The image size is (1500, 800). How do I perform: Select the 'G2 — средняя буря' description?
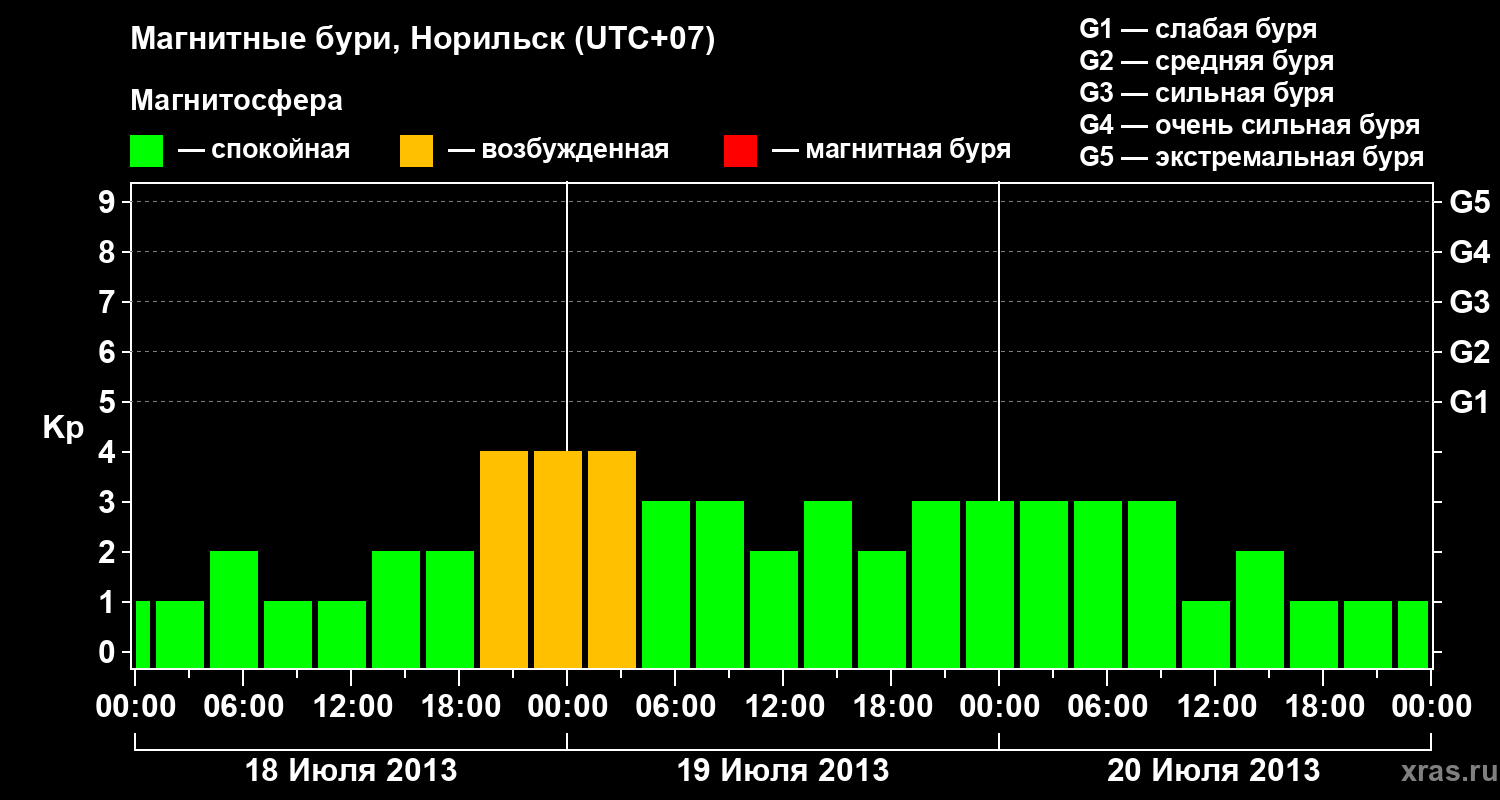pyautogui.click(x=1206, y=61)
